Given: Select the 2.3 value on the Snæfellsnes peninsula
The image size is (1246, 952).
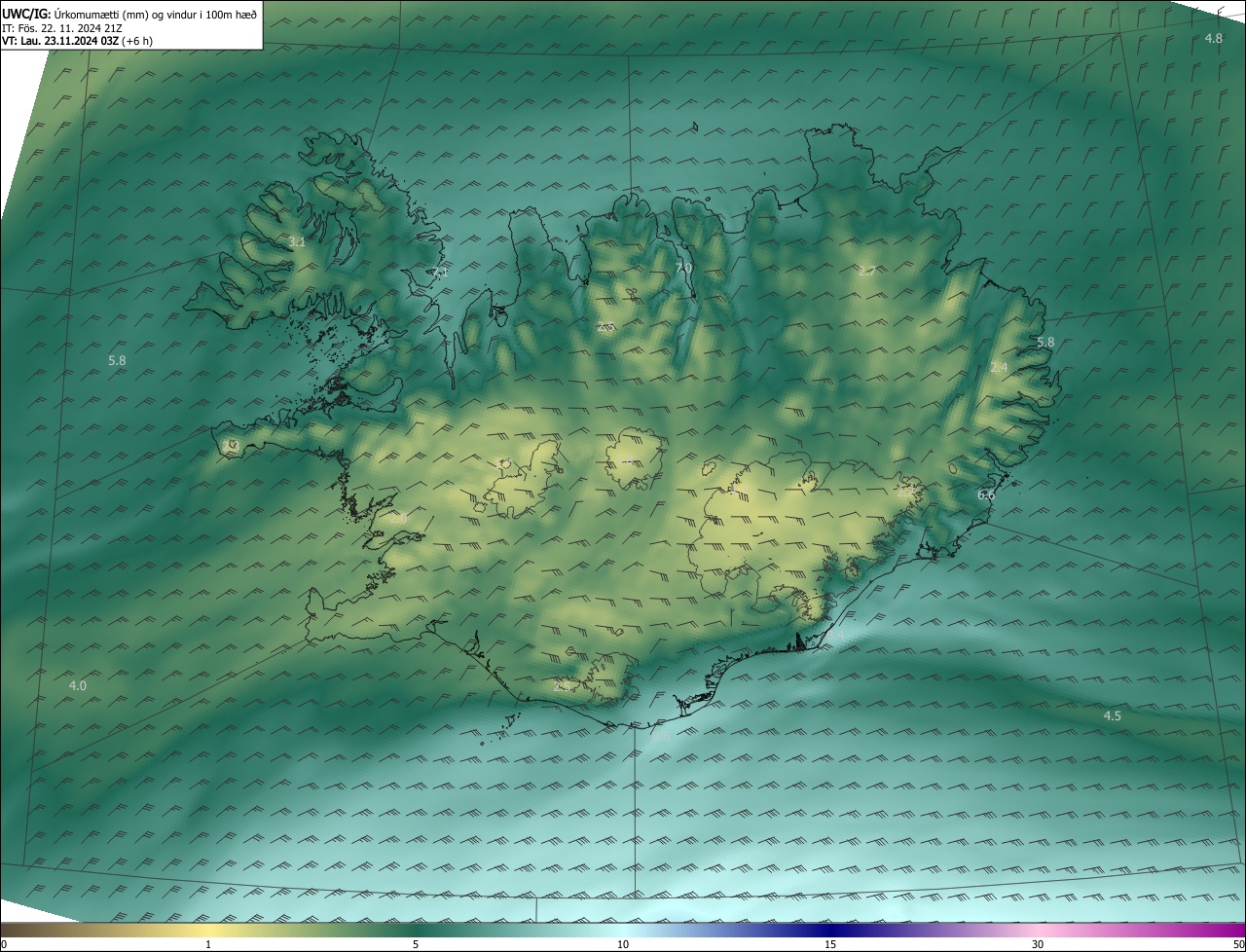Looking at the screenshot, I should 231,446.
